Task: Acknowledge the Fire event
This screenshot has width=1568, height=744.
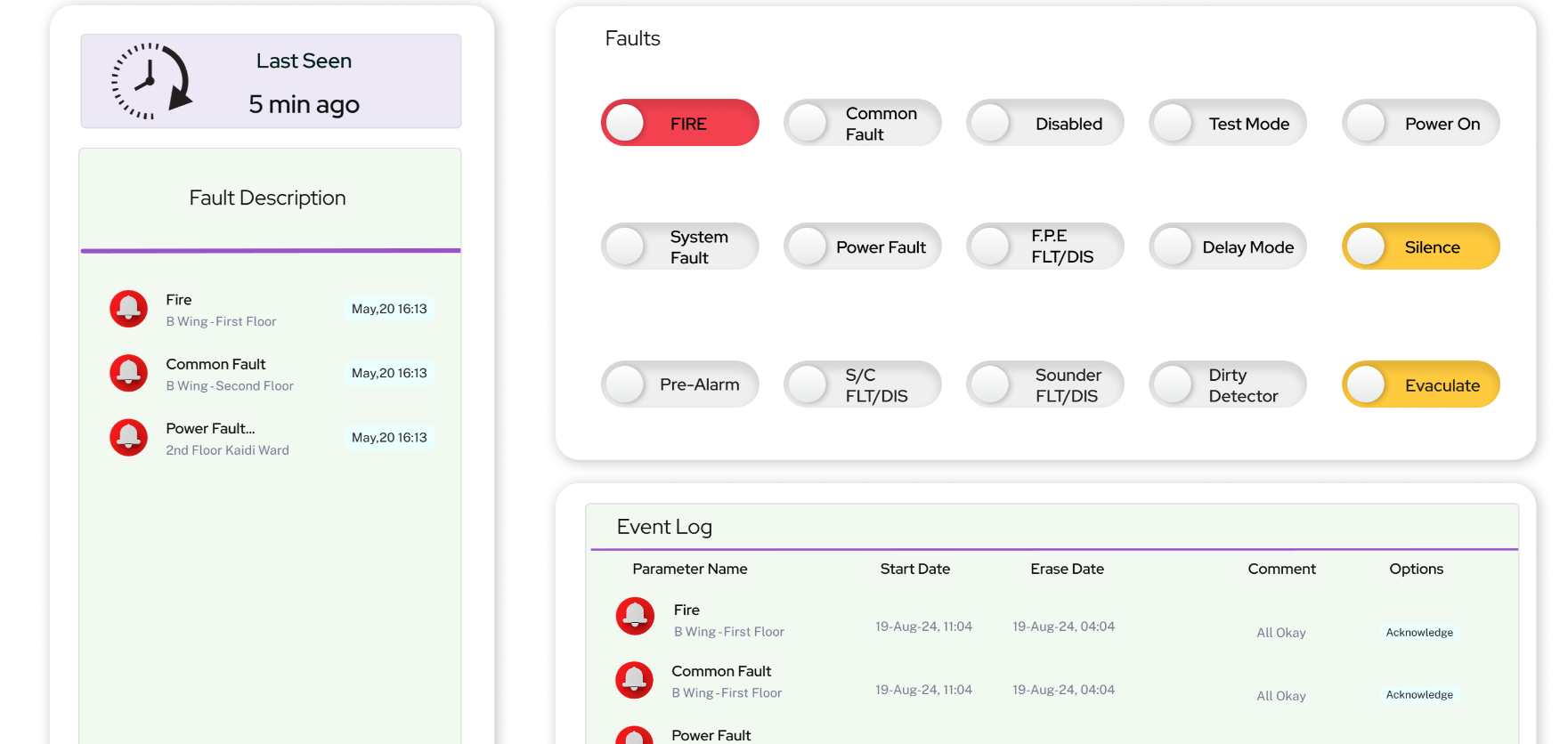Action: click(x=1419, y=633)
